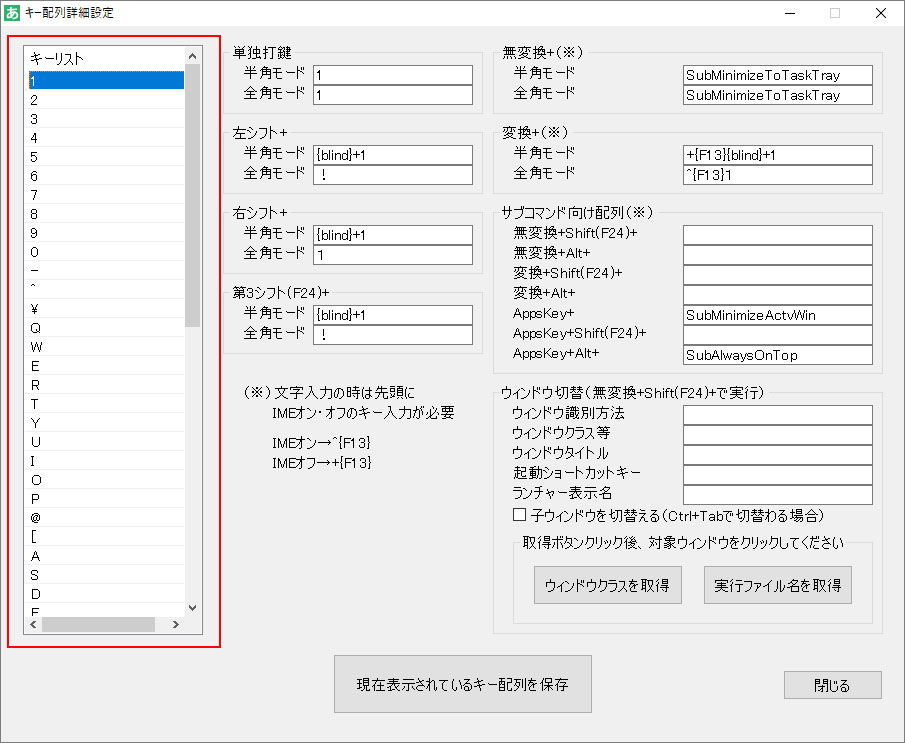Screen dimensions: 905x743
Task: Click the ウィンドウタイトル input field
Action: pos(778,454)
